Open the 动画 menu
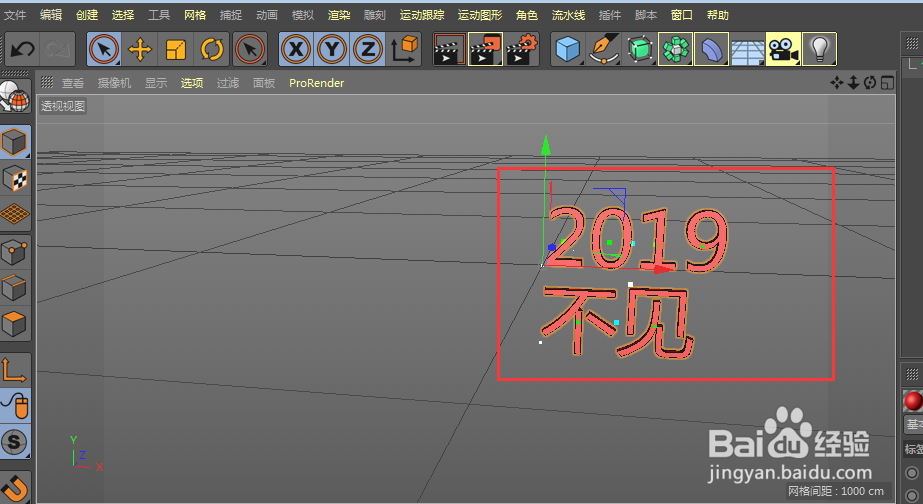The width and height of the screenshot is (923, 504). pos(267,15)
